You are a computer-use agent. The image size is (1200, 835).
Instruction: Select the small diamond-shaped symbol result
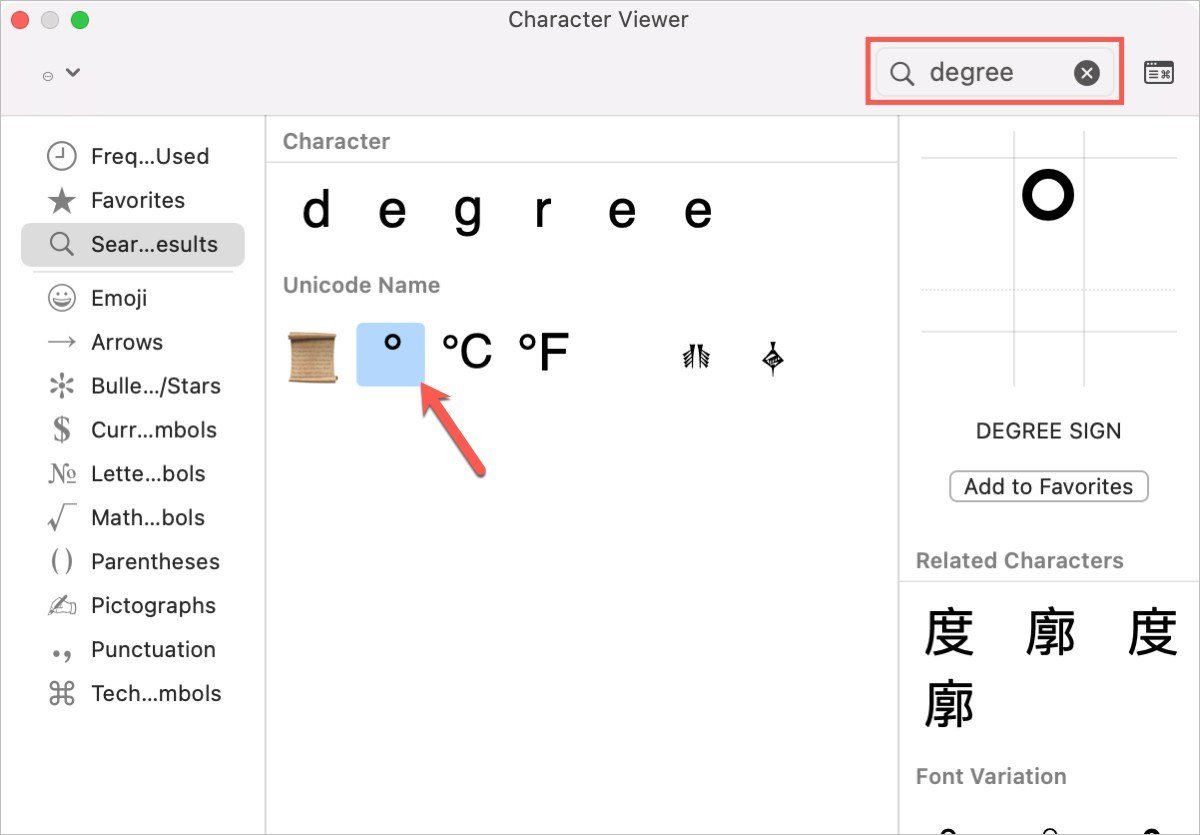click(772, 357)
